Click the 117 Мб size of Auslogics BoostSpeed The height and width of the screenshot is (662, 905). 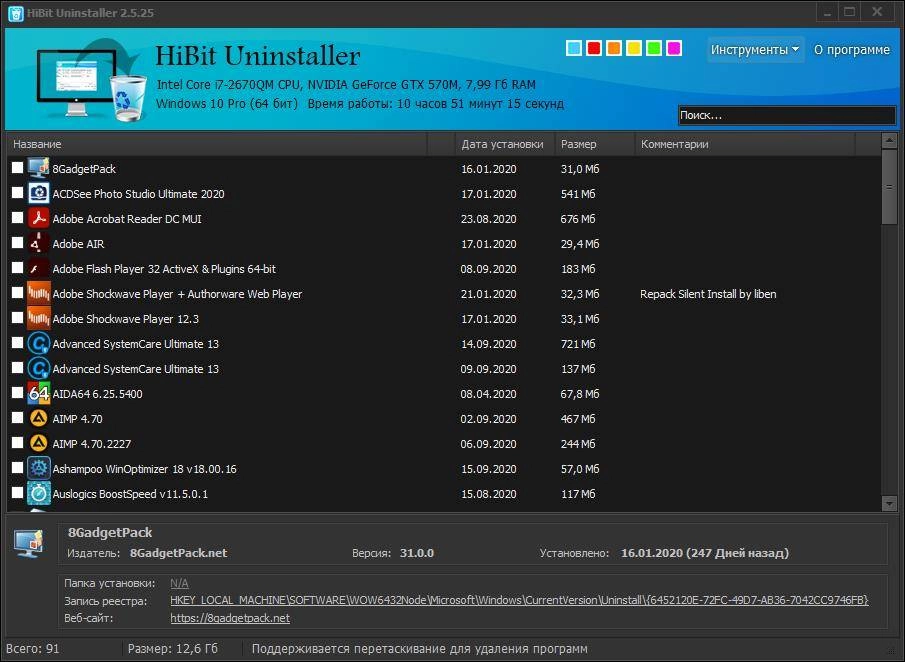point(578,494)
